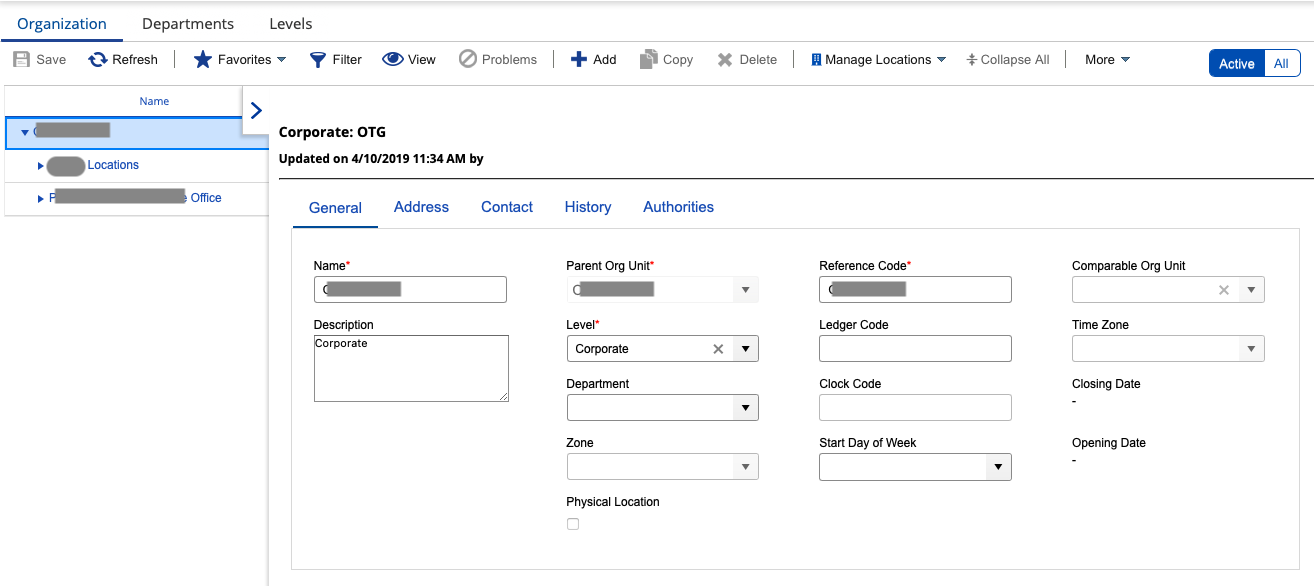Click the Delete button label
Image resolution: width=1314 pixels, height=586 pixels.
[758, 60]
